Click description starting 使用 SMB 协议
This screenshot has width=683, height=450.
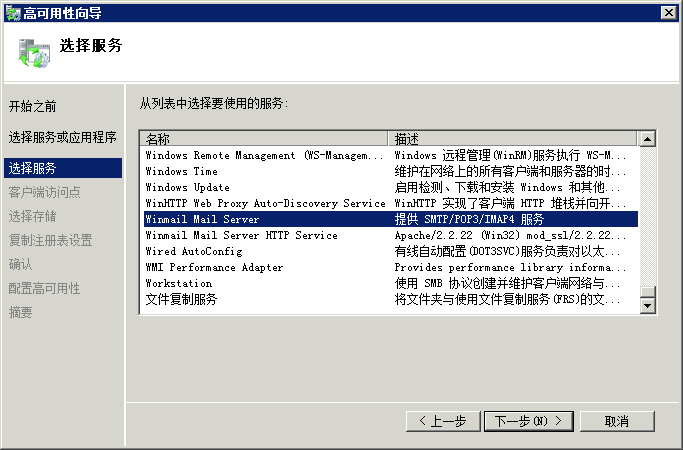[x=507, y=284]
